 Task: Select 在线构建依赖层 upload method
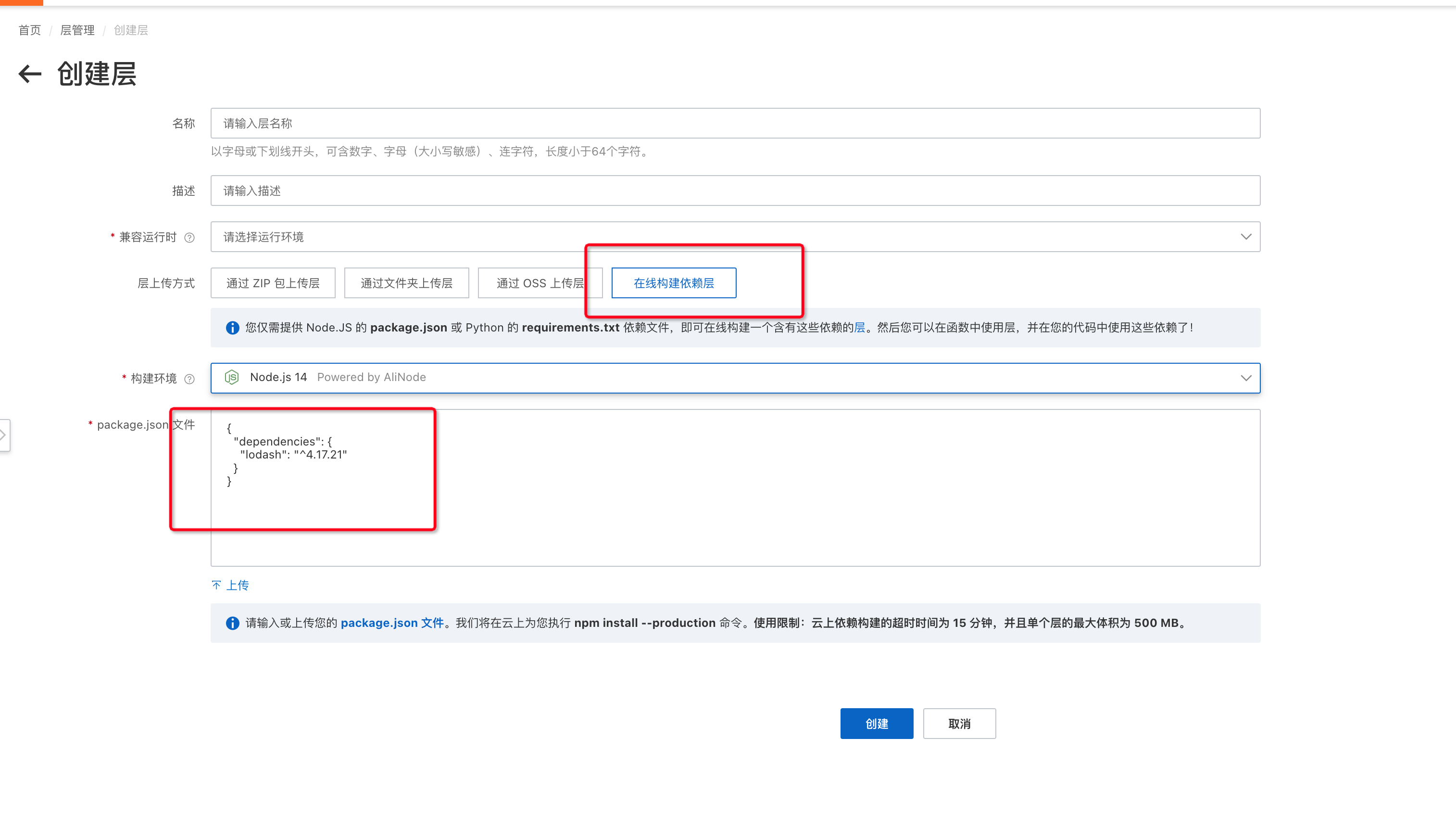(x=674, y=283)
